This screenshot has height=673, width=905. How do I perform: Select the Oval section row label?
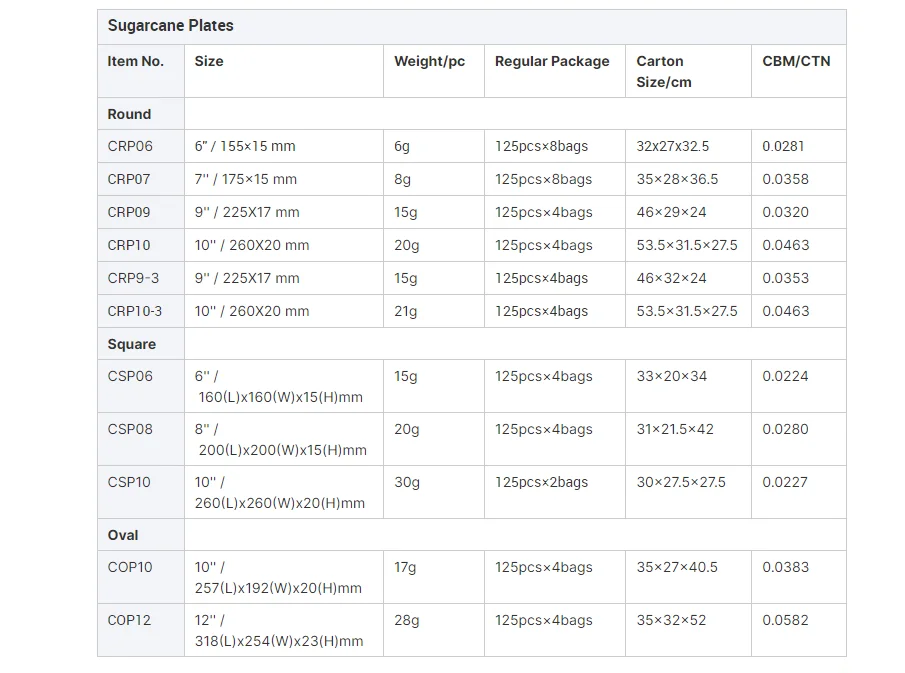(x=123, y=535)
